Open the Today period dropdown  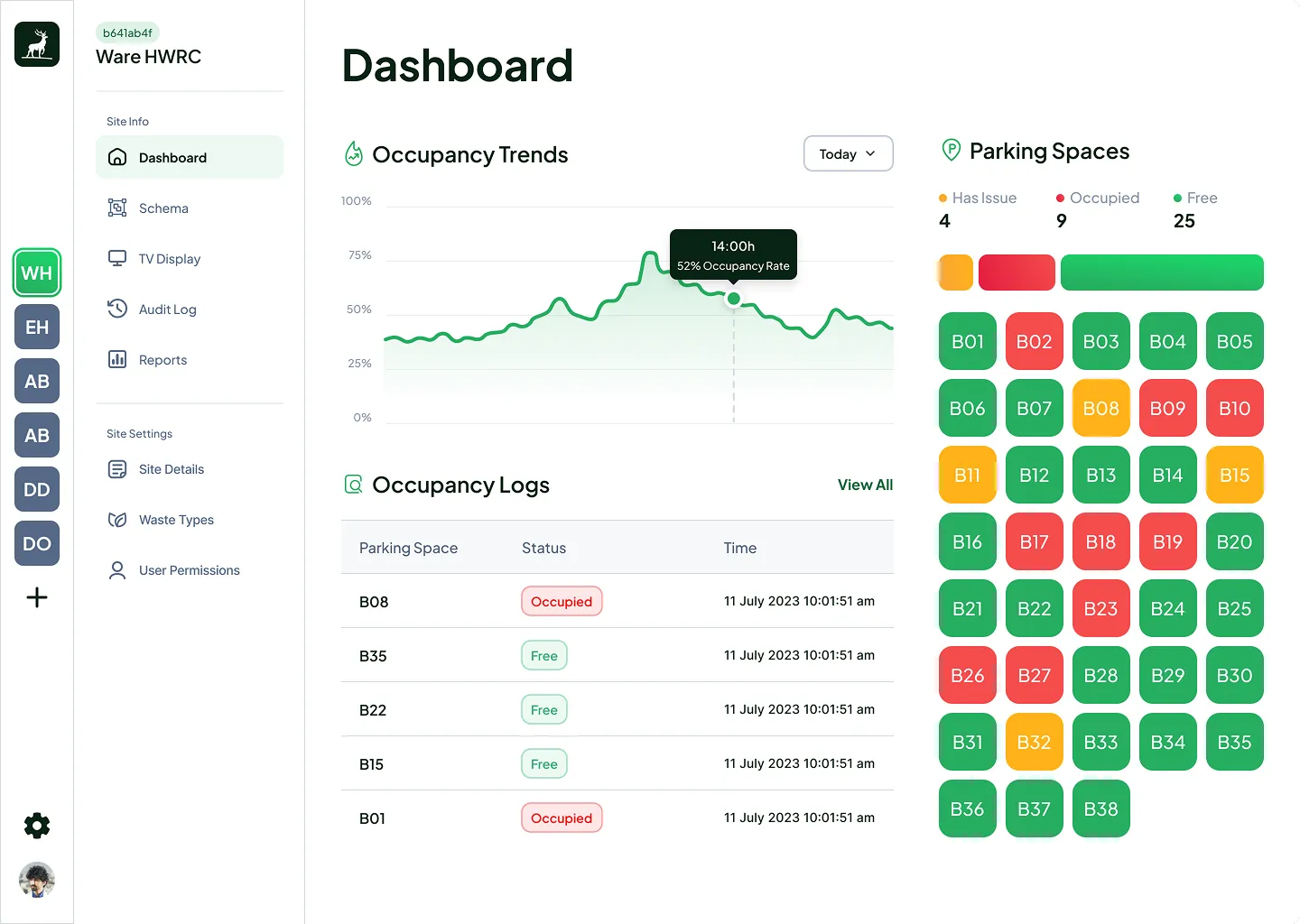849,153
